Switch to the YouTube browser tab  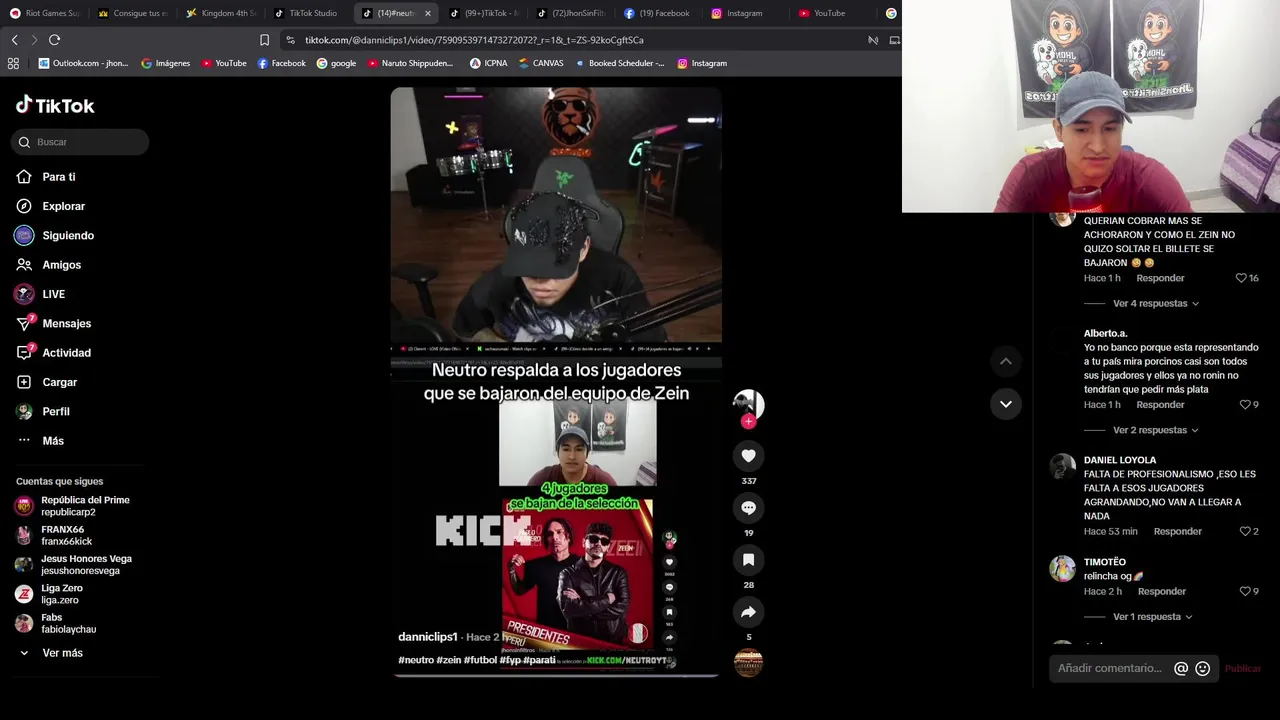(x=831, y=13)
